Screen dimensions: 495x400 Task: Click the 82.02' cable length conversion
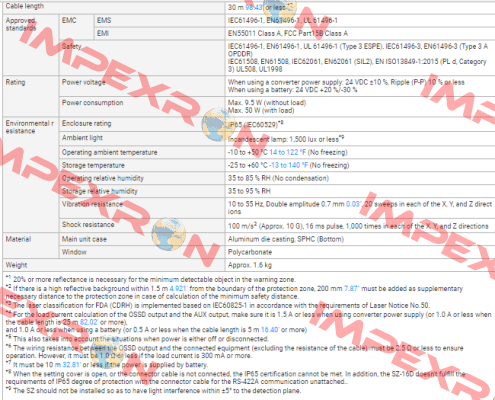pyautogui.click(x=89, y=322)
